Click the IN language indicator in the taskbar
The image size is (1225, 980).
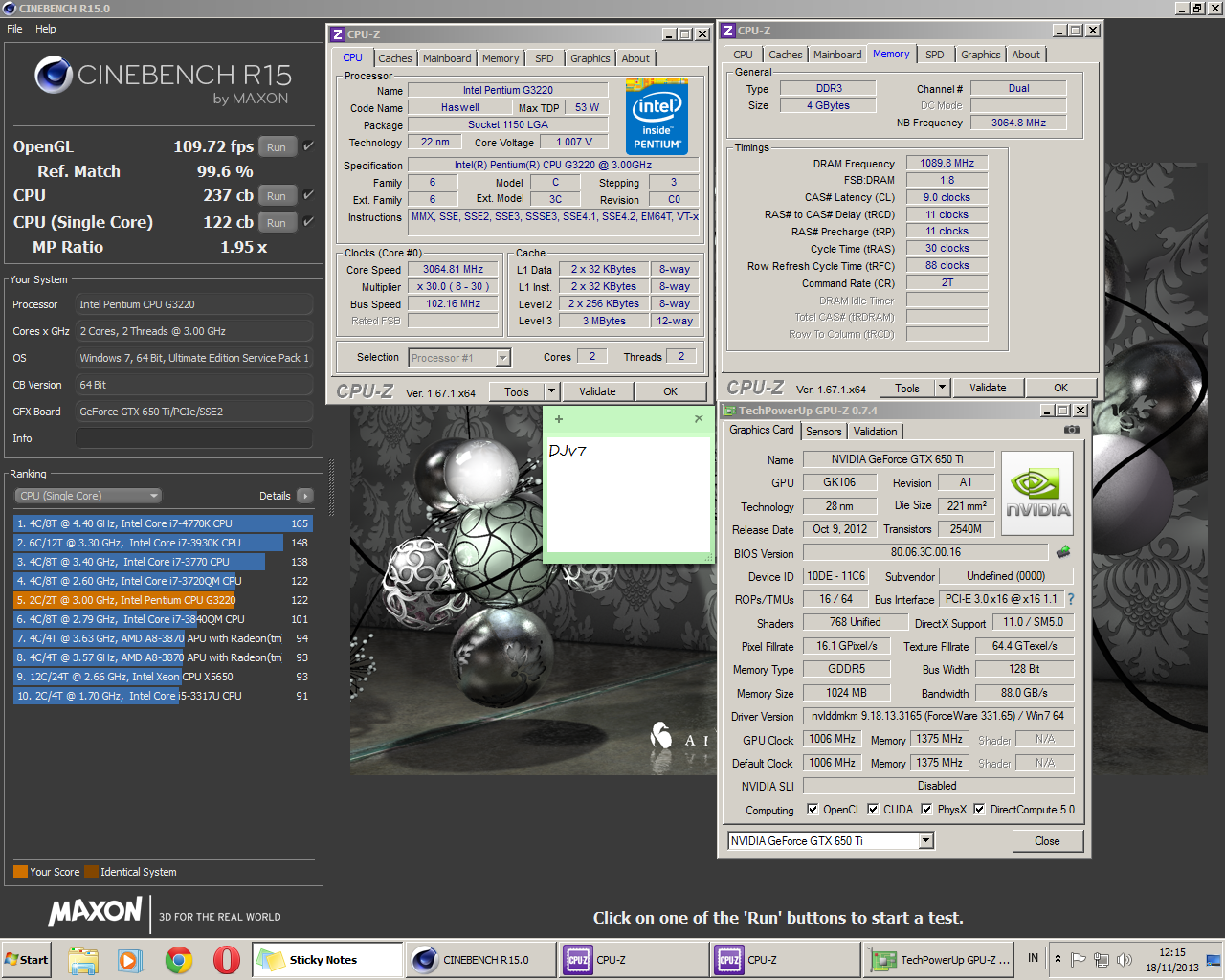pyautogui.click(x=1034, y=958)
